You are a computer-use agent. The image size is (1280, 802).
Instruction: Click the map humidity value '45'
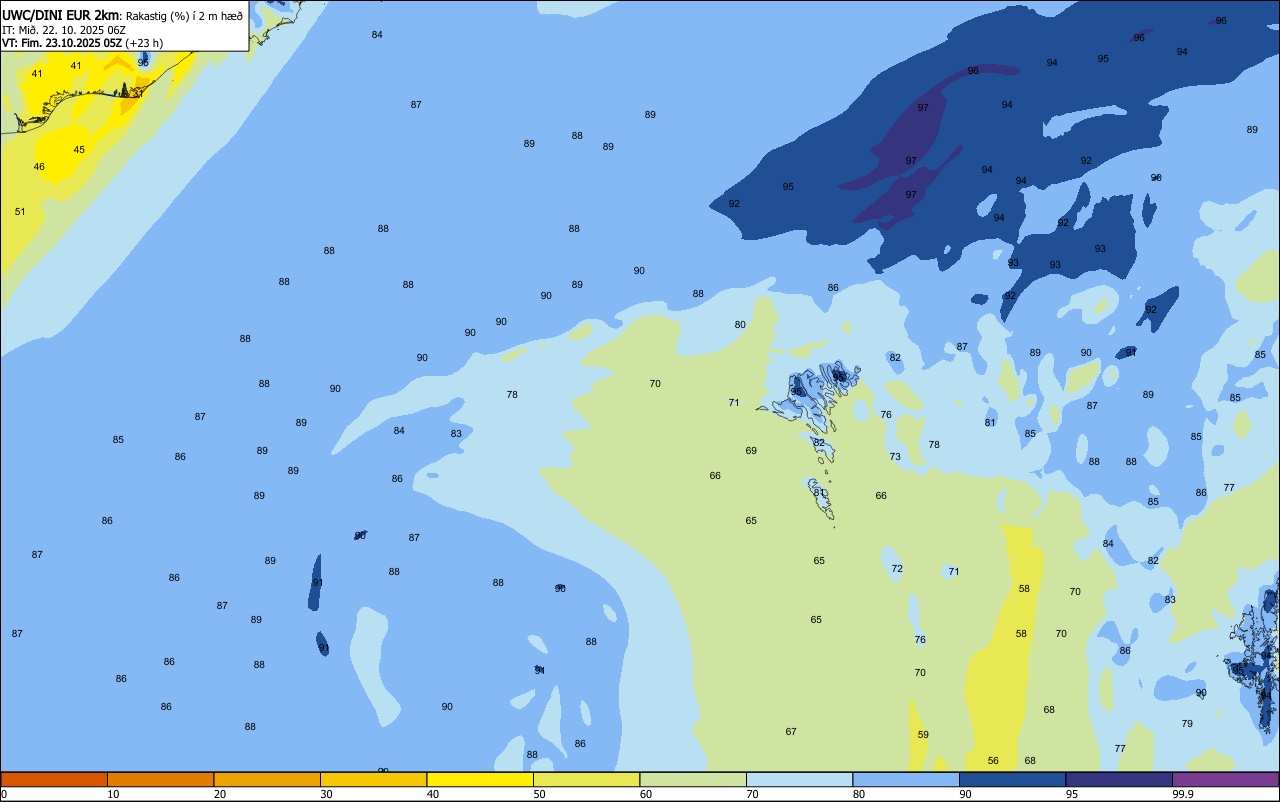coord(79,150)
